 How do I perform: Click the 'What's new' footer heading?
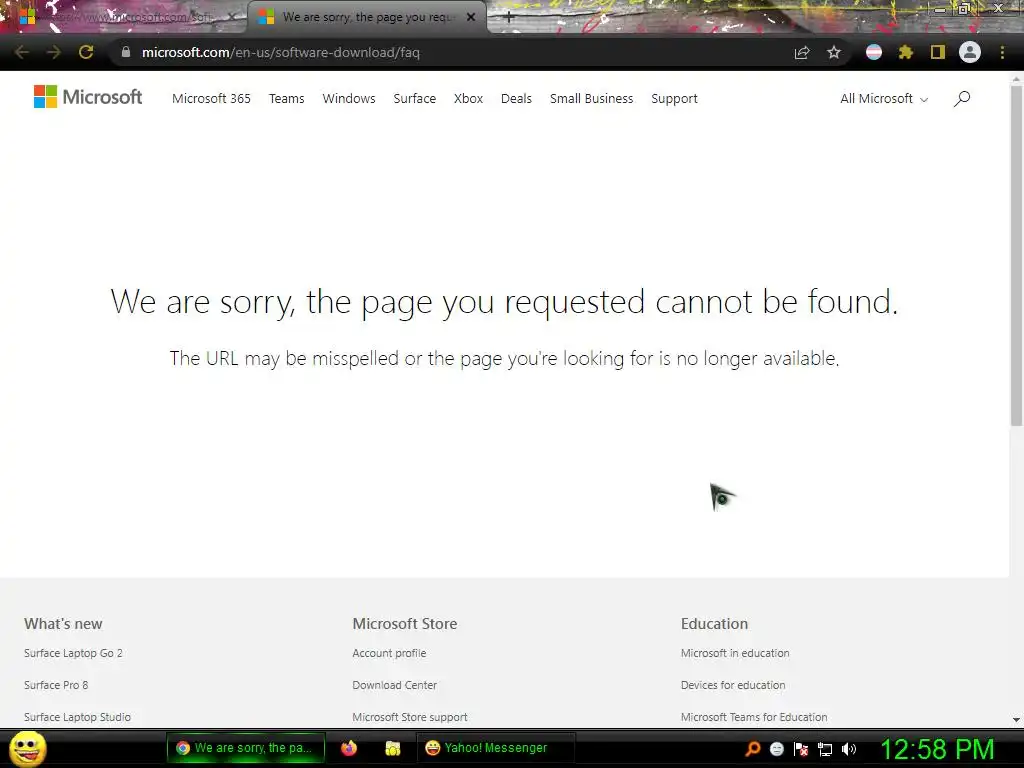click(x=63, y=624)
